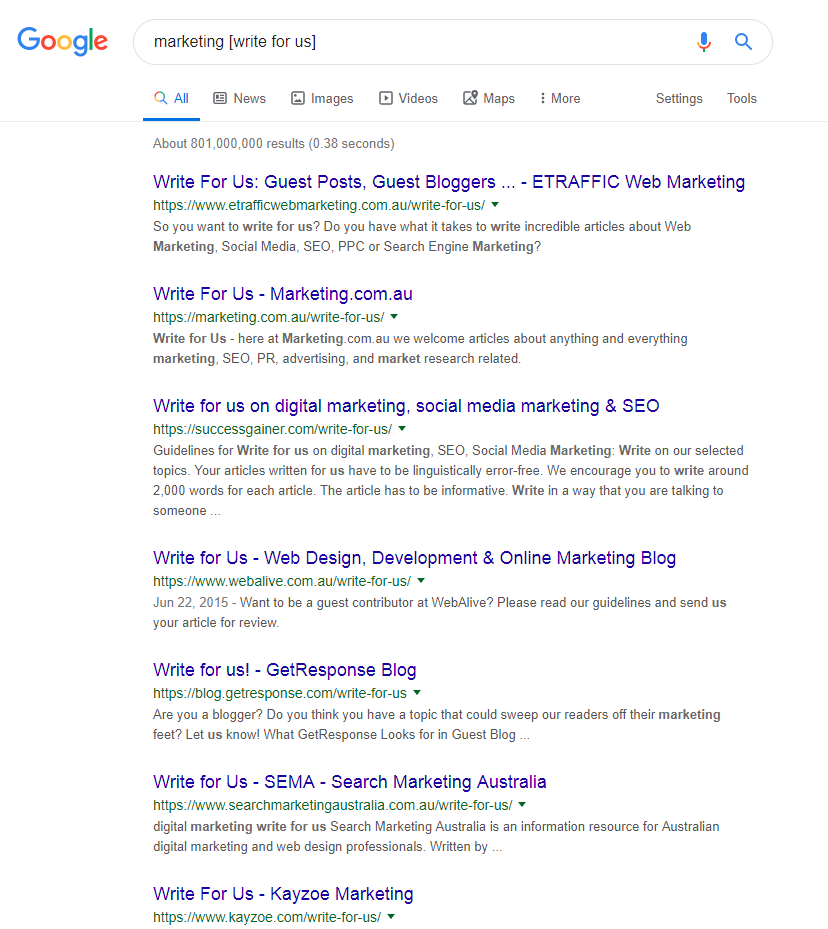Open ETRAFFIC Web Marketing result title

click(x=449, y=182)
